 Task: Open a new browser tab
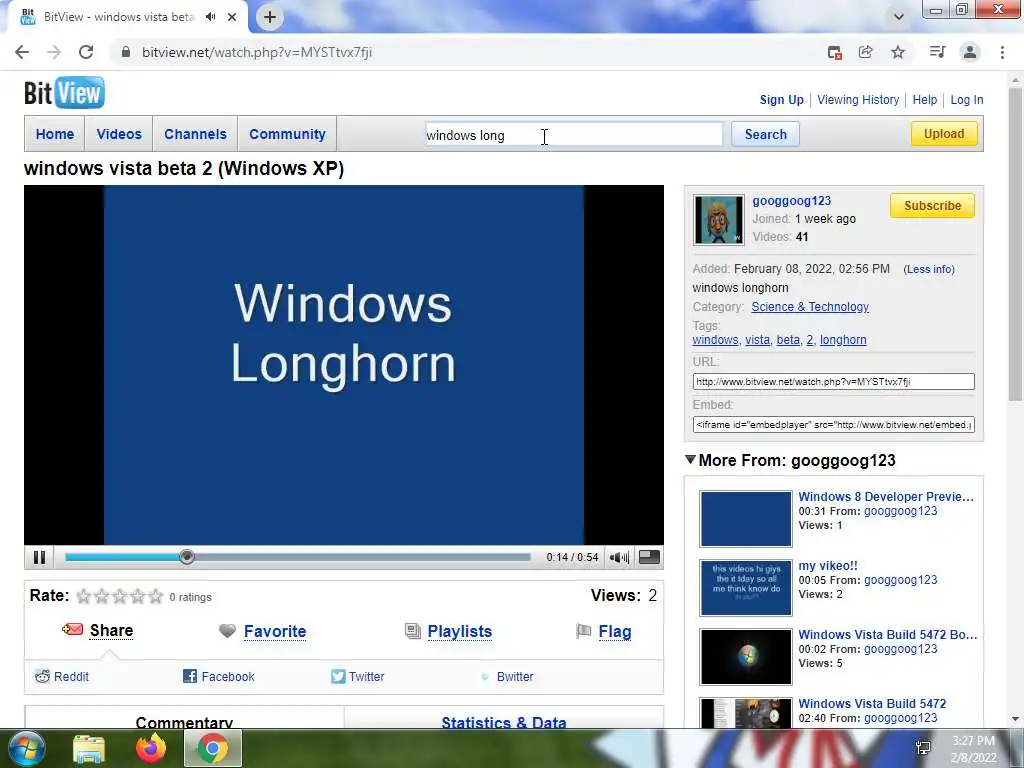(270, 18)
